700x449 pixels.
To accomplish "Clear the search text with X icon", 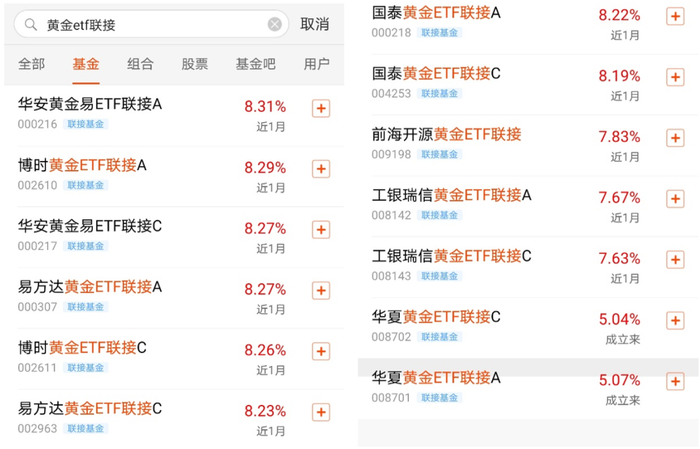I will point(275,24).
